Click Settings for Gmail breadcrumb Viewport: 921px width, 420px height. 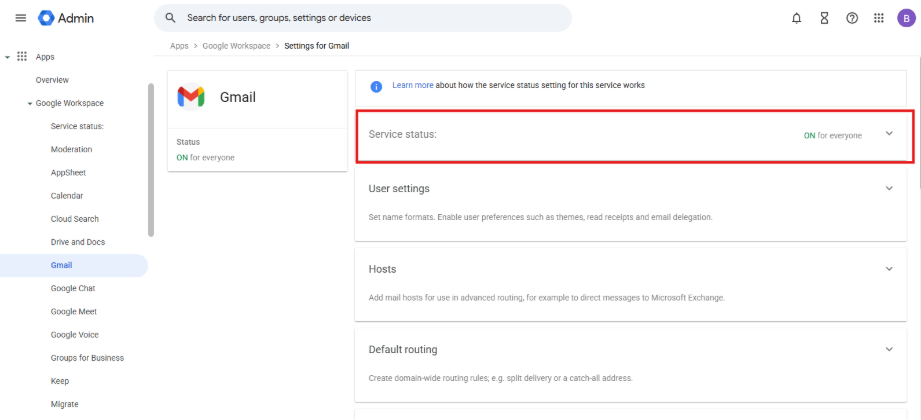coord(317,46)
